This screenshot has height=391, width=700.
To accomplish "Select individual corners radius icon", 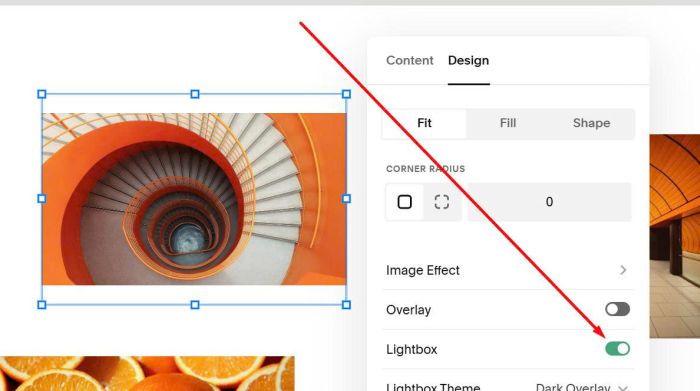I will pyautogui.click(x=442, y=202).
